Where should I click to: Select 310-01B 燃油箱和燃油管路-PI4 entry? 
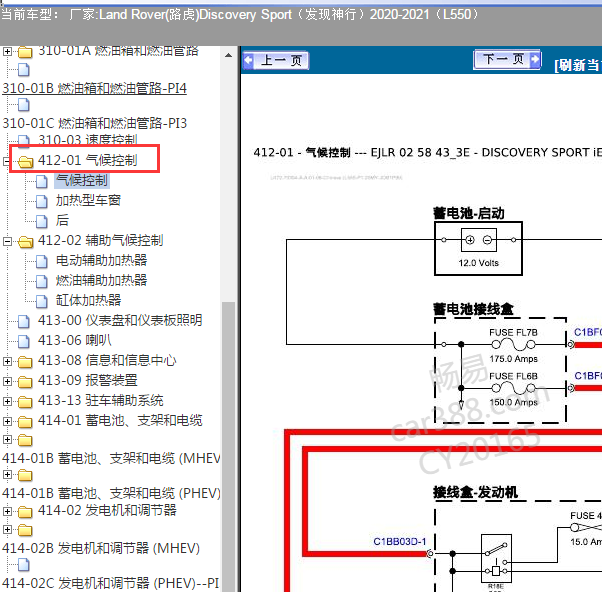94,88
